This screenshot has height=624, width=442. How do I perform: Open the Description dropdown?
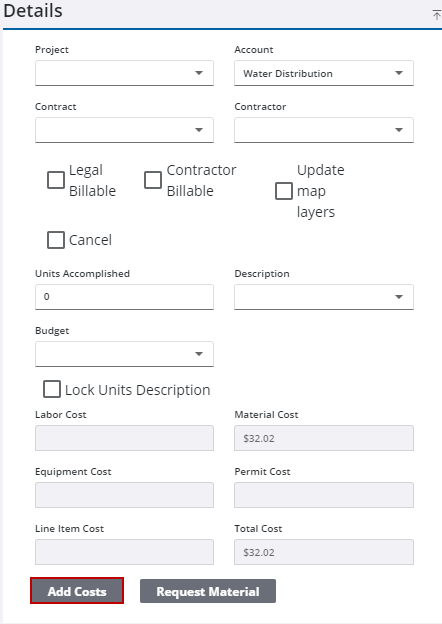click(324, 297)
